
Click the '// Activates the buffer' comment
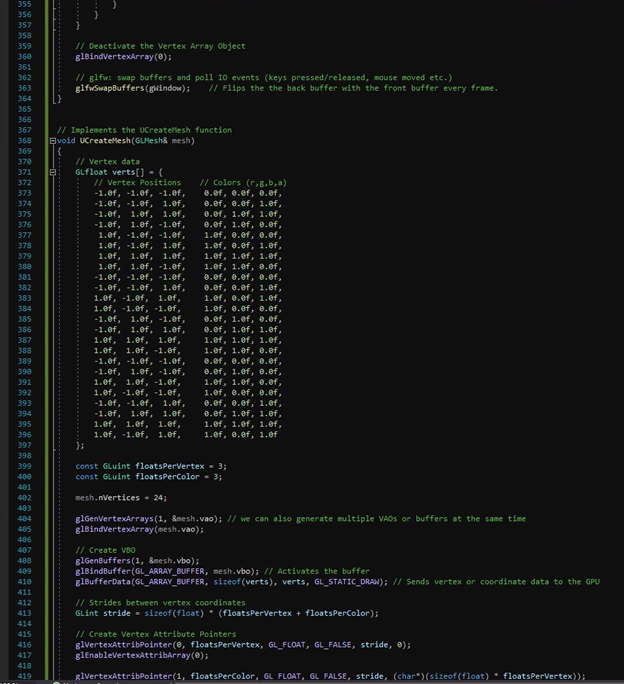(x=317, y=571)
